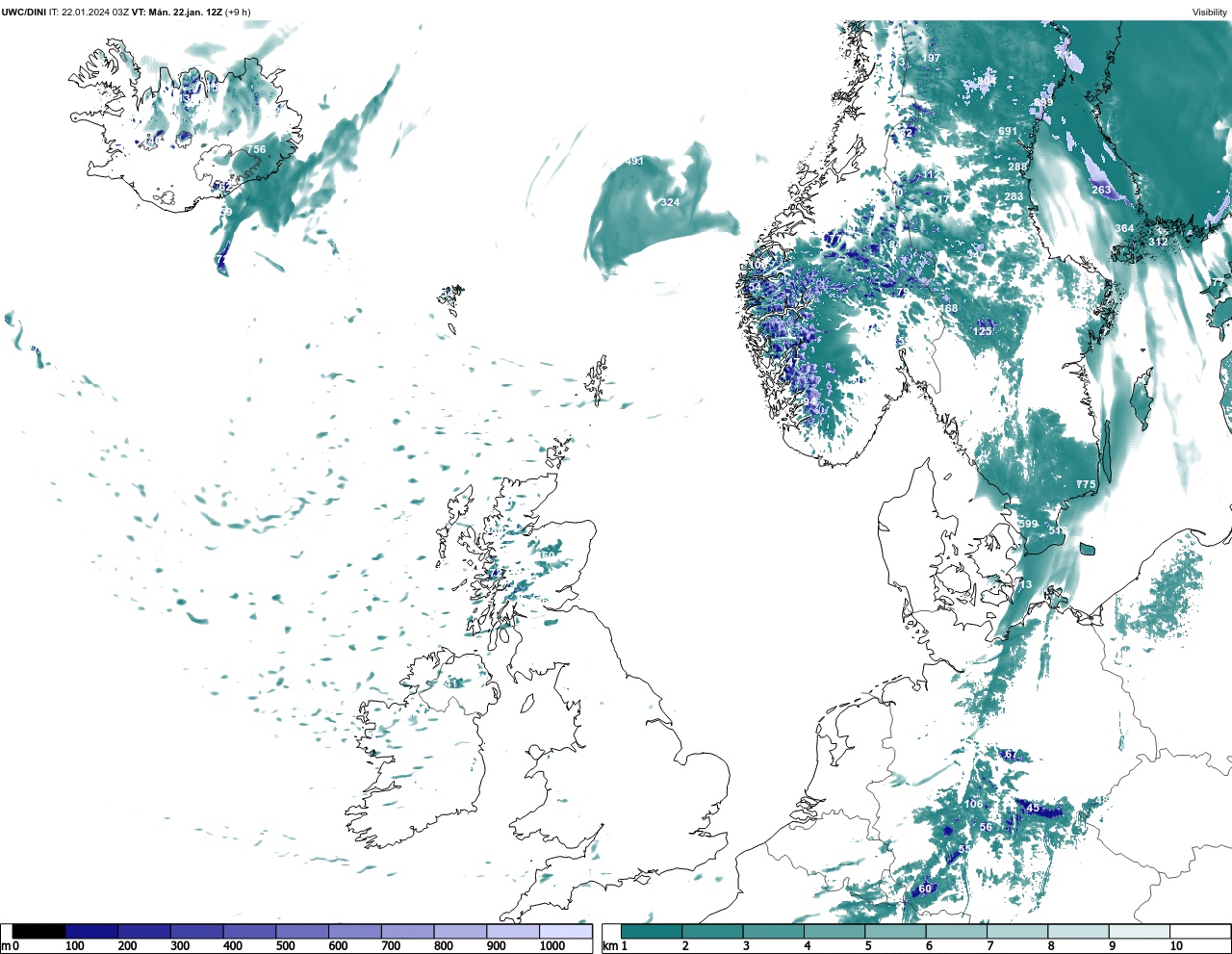Click the 'UWC/DINI' header text

[x=23, y=12]
